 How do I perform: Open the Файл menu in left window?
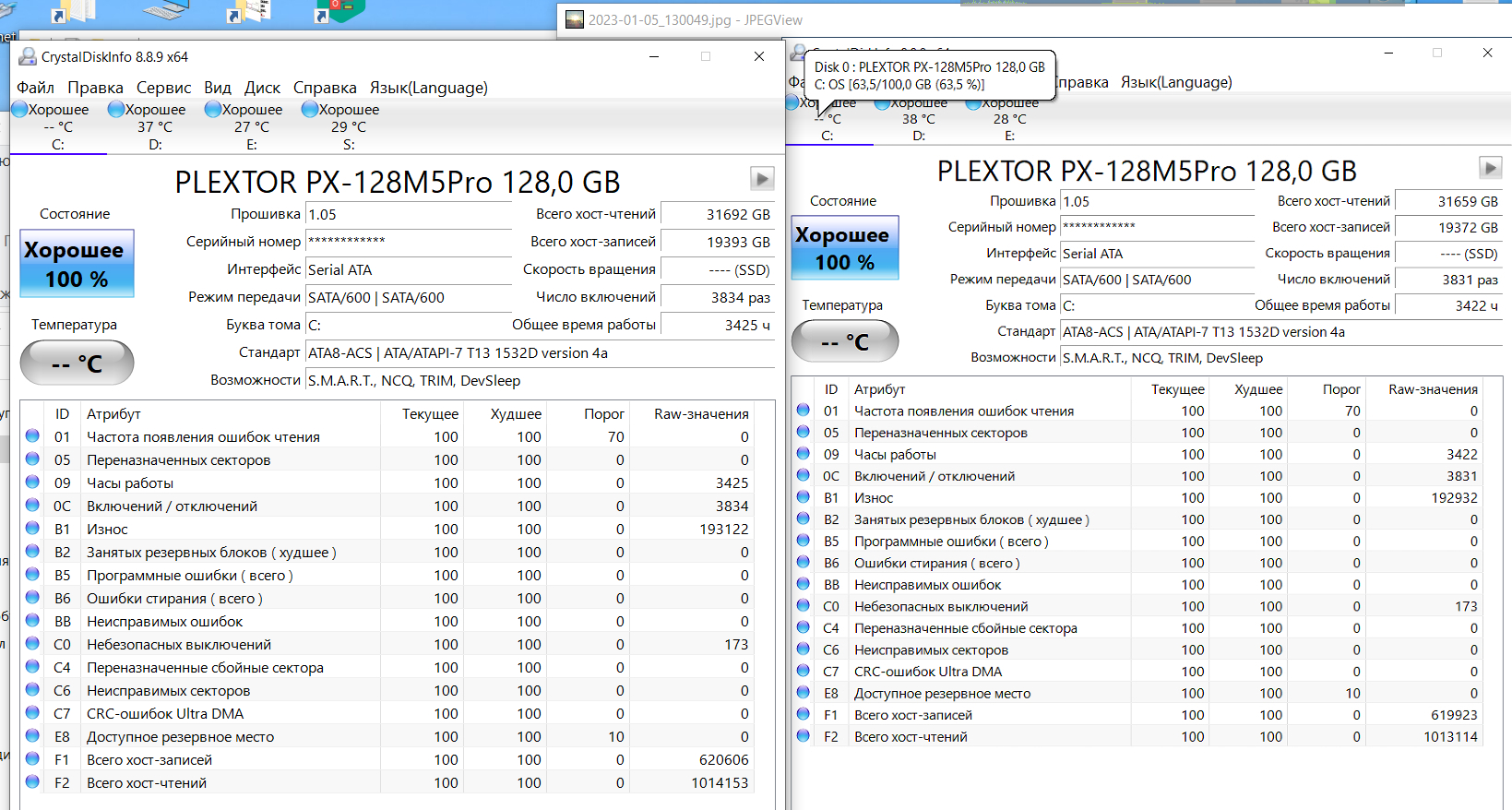pyautogui.click(x=35, y=88)
